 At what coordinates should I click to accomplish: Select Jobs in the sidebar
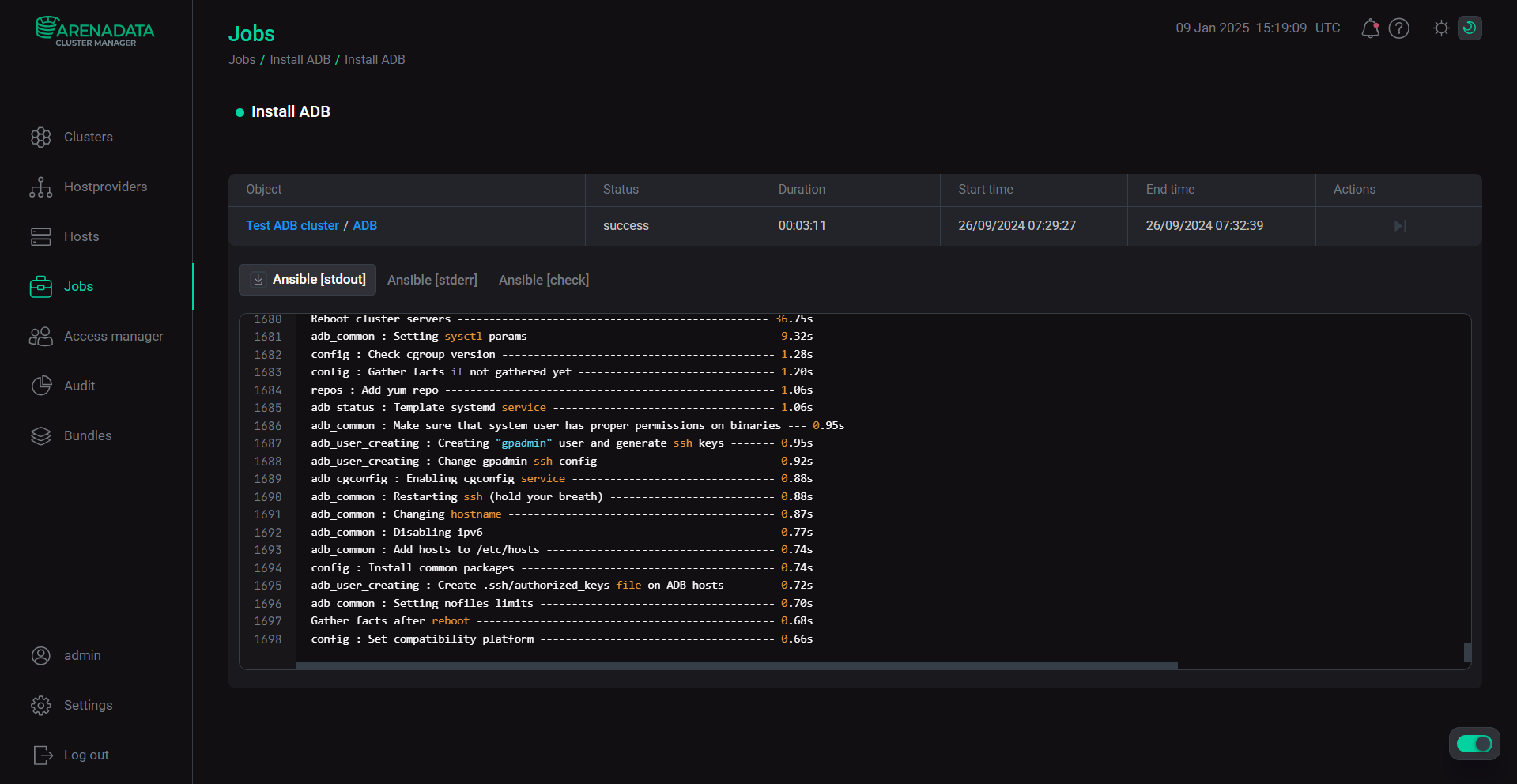tap(78, 286)
